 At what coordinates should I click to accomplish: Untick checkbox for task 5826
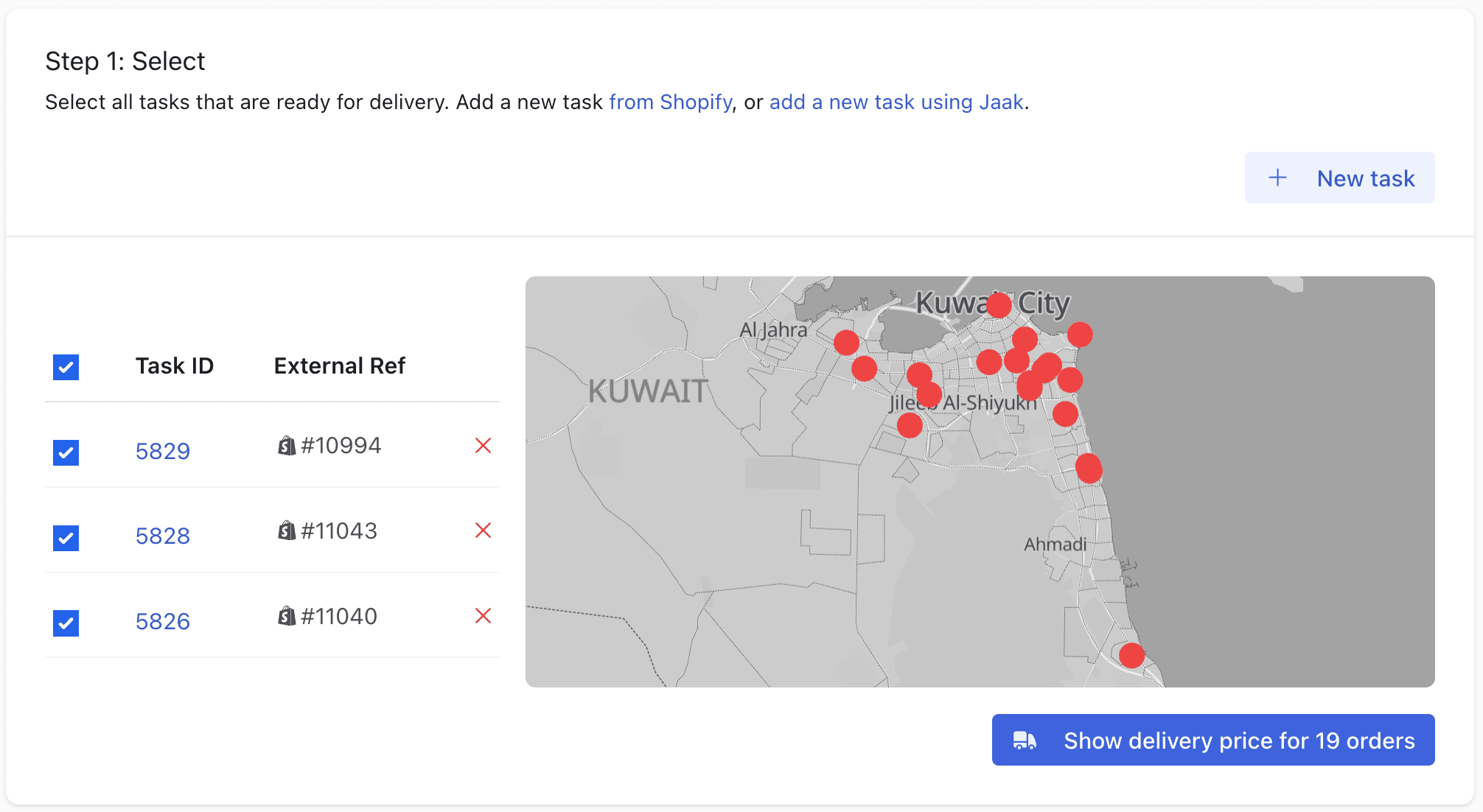[x=66, y=623]
